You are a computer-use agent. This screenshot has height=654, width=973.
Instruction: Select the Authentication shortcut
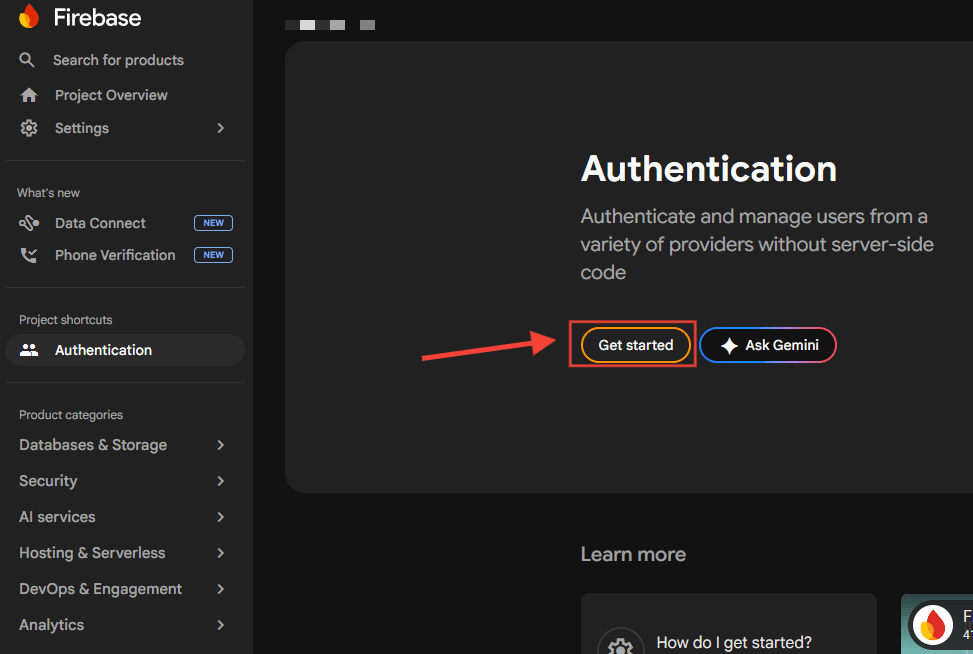(125, 350)
